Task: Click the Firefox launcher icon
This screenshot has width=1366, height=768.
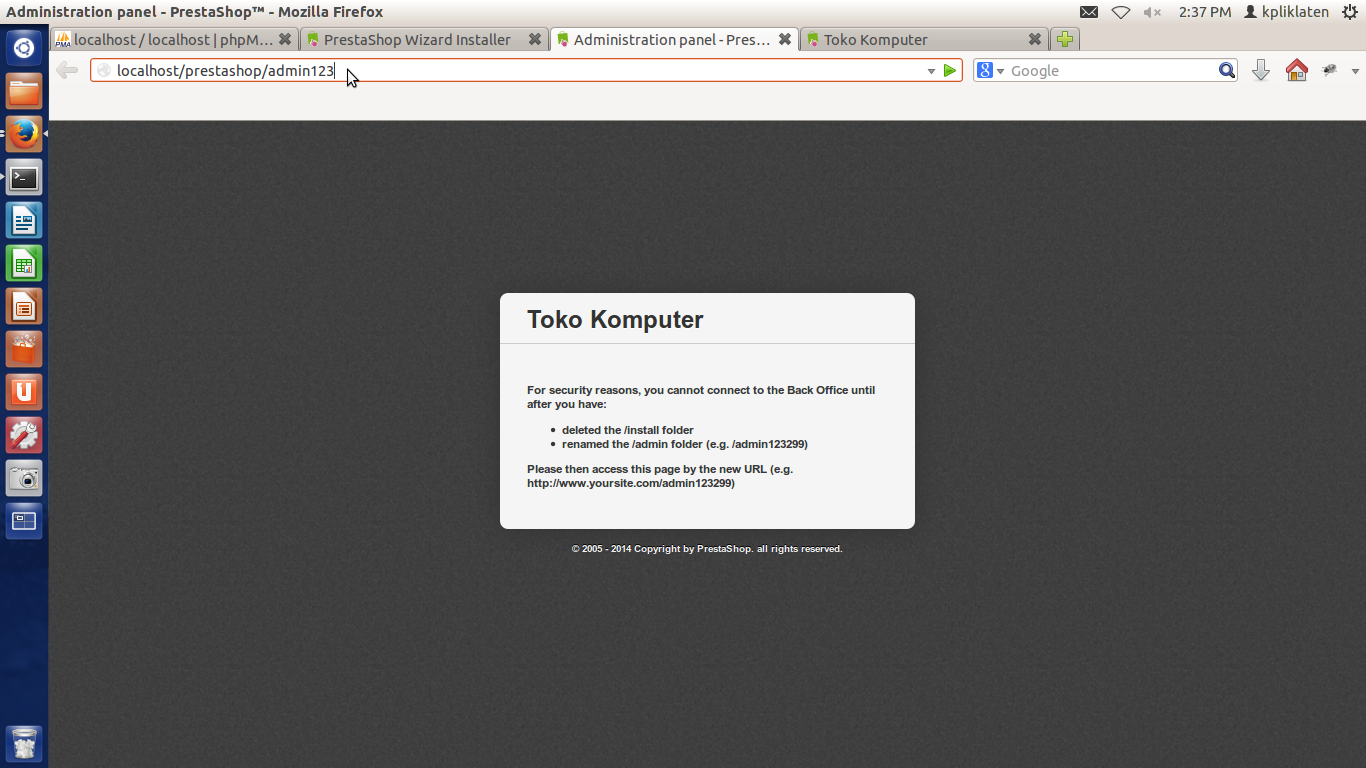Action: tap(24, 134)
